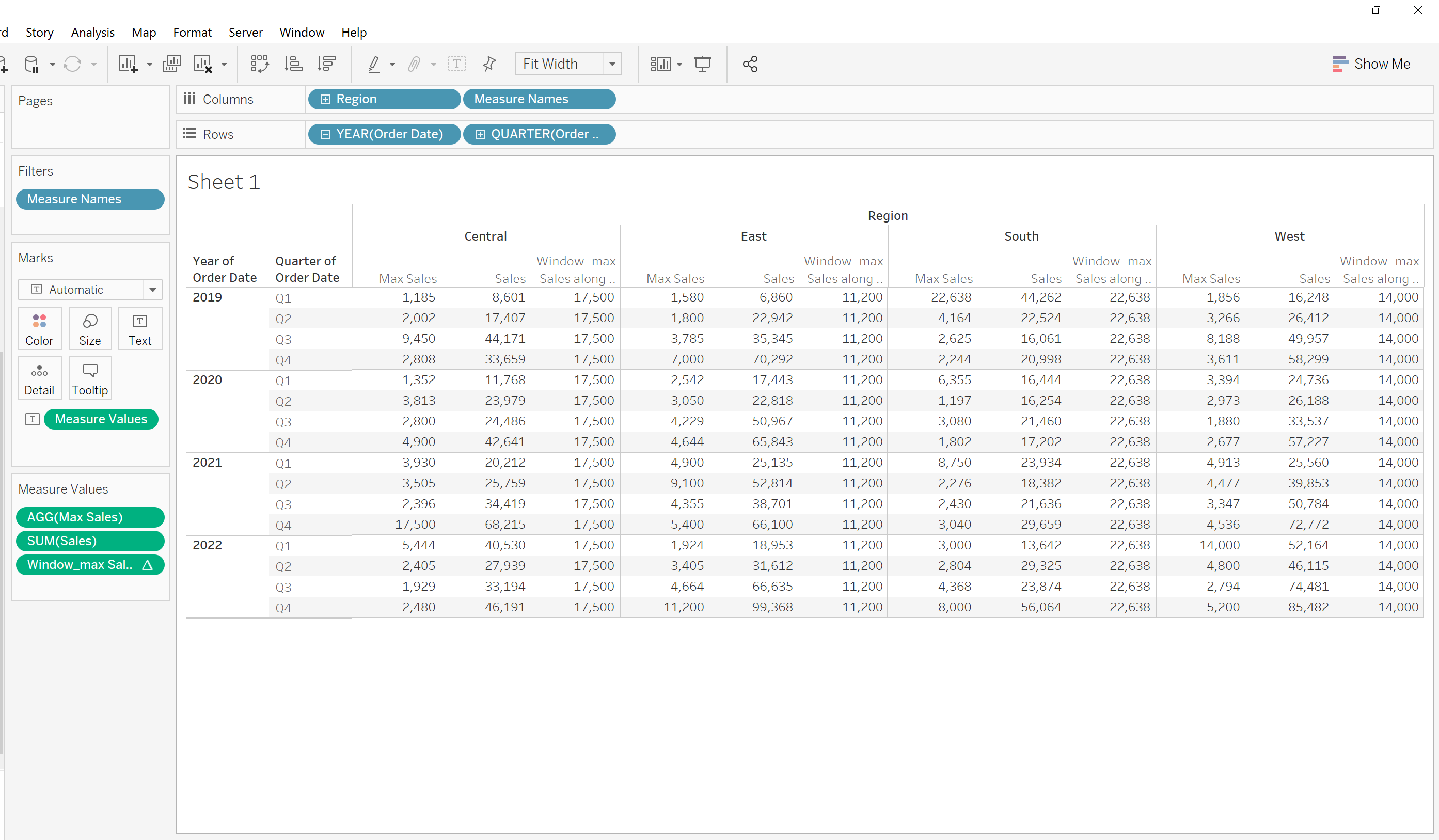Image resolution: width=1439 pixels, height=840 pixels.
Task: Click the Show Me button
Action: [1370, 64]
